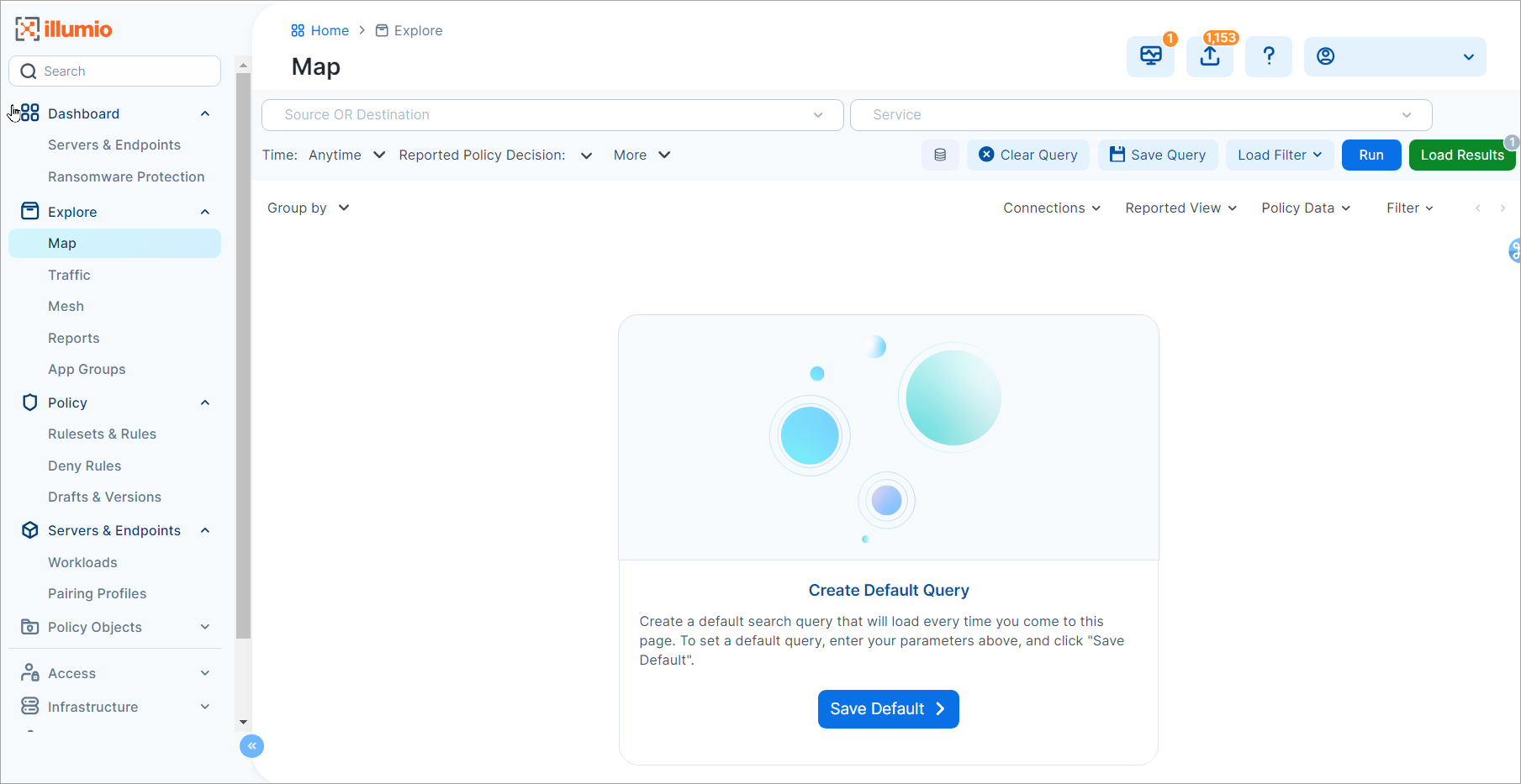
Task: Run the current query
Action: point(1370,155)
